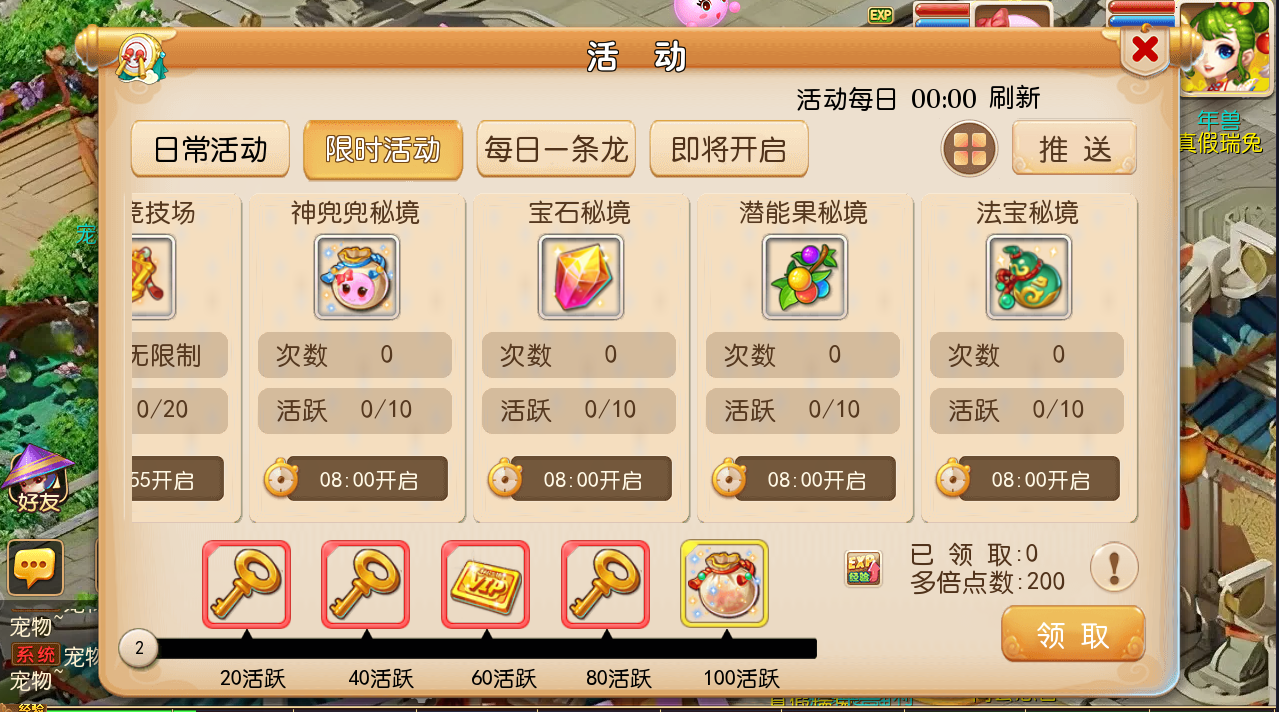Image resolution: width=1279 pixels, height=712 pixels.
Task: Open the 神兜兜秘境 pink pouch icon
Action: click(x=357, y=277)
